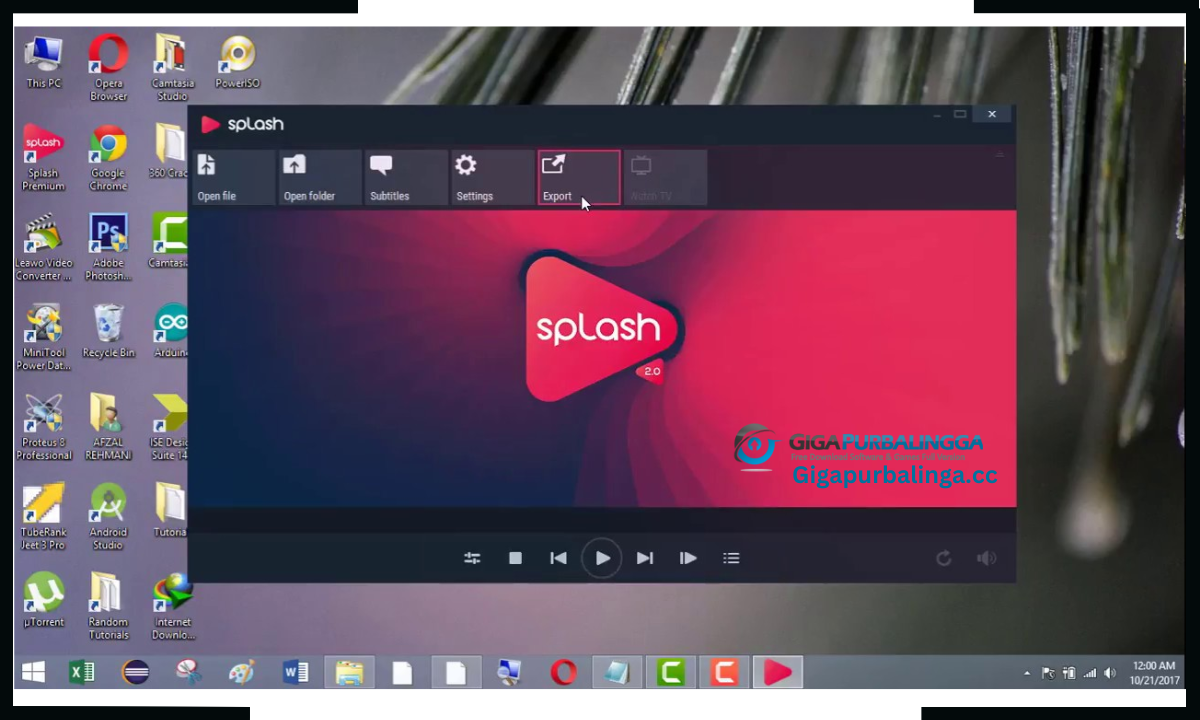Image resolution: width=1200 pixels, height=720 pixels.
Task: Select Opera Browser desktop shortcut
Action: pos(108,68)
